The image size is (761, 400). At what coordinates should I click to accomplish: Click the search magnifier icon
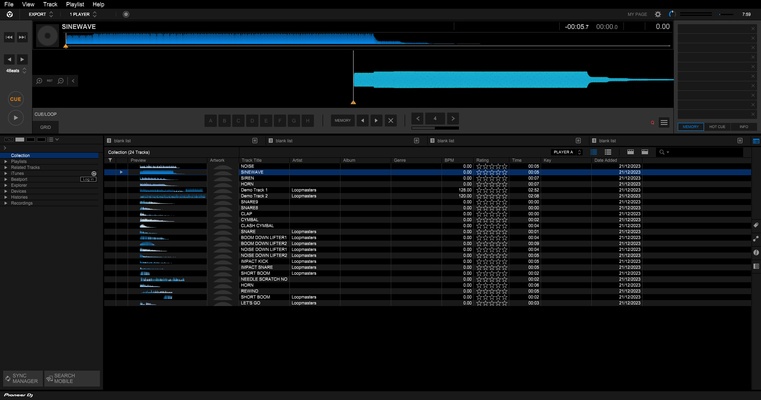point(662,152)
